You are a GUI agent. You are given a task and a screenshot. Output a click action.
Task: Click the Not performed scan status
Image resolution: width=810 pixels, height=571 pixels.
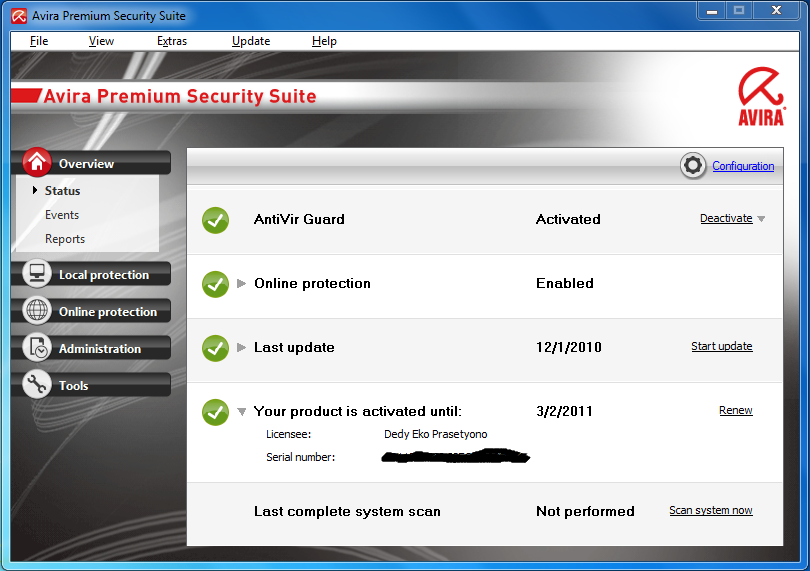tap(585, 511)
